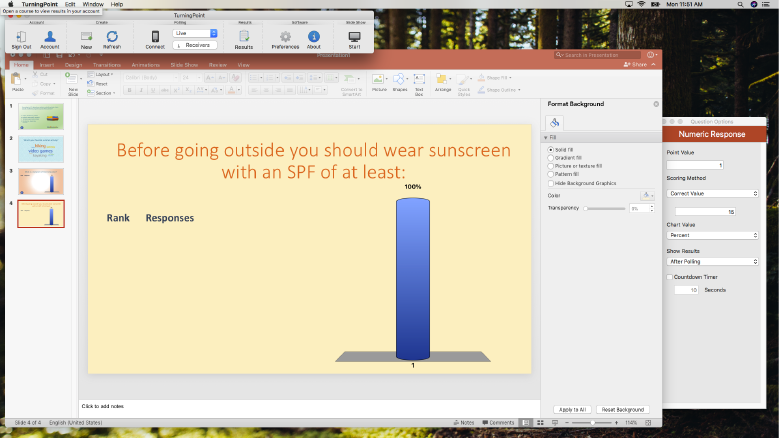Toggle Bold formatting in the ribbon
This screenshot has height=438, width=779.
click(x=130, y=90)
